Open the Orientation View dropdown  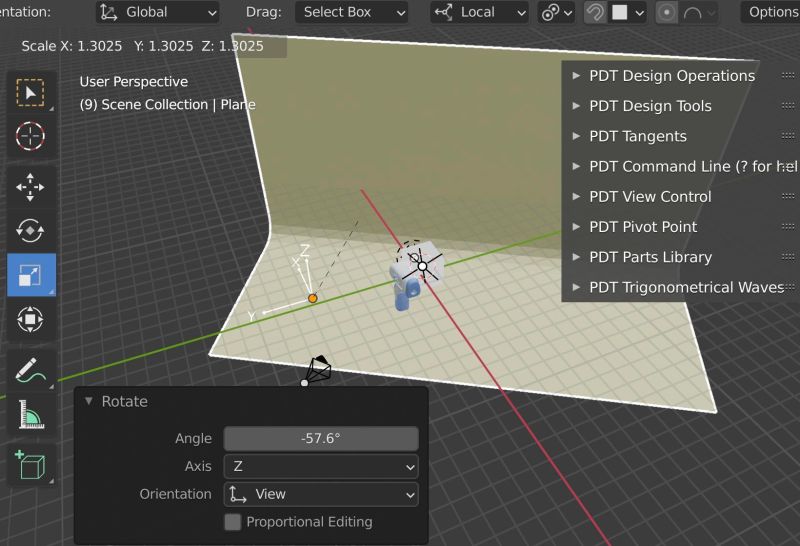(321, 494)
